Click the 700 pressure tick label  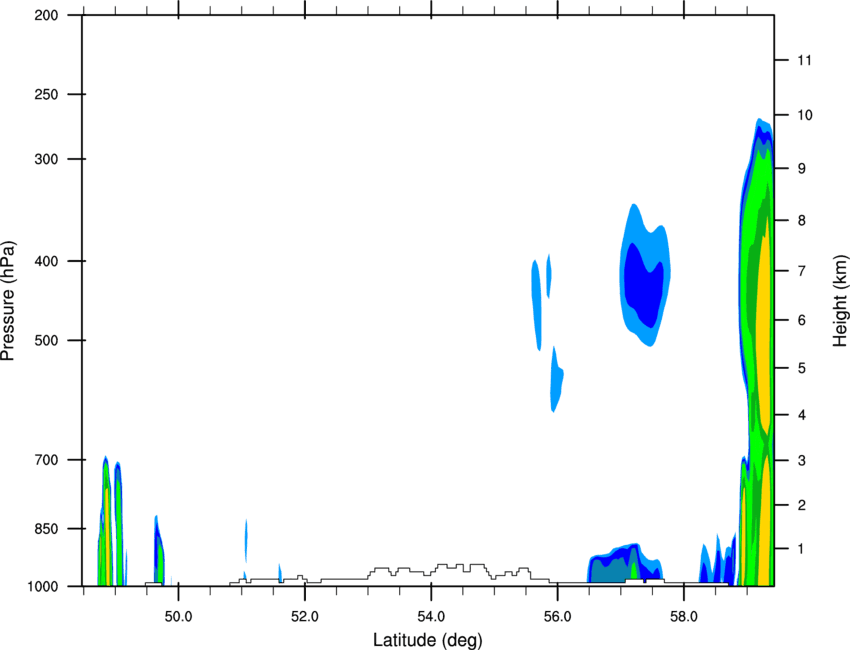click(x=46, y=460)
